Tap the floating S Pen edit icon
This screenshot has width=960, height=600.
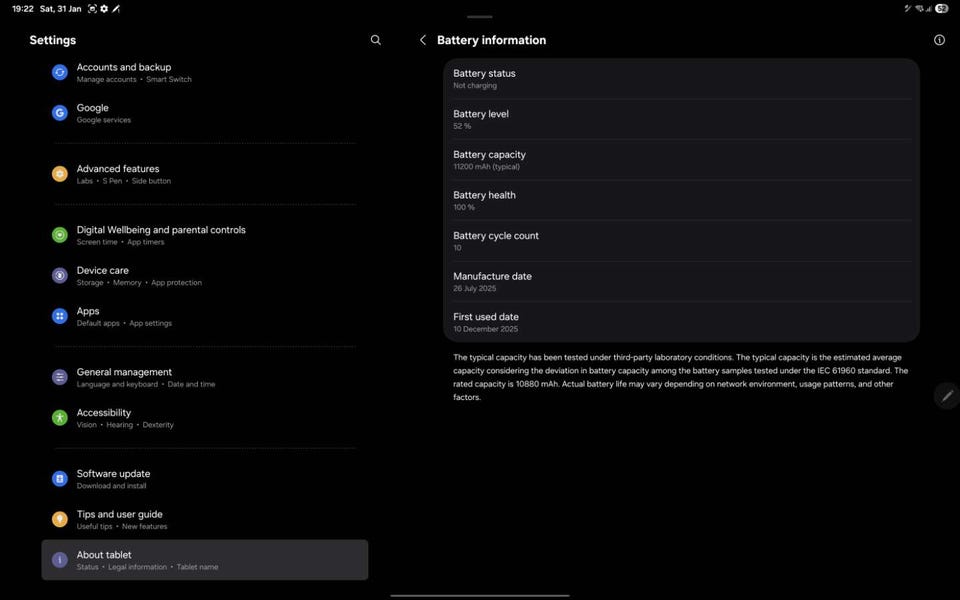point(946,396)
